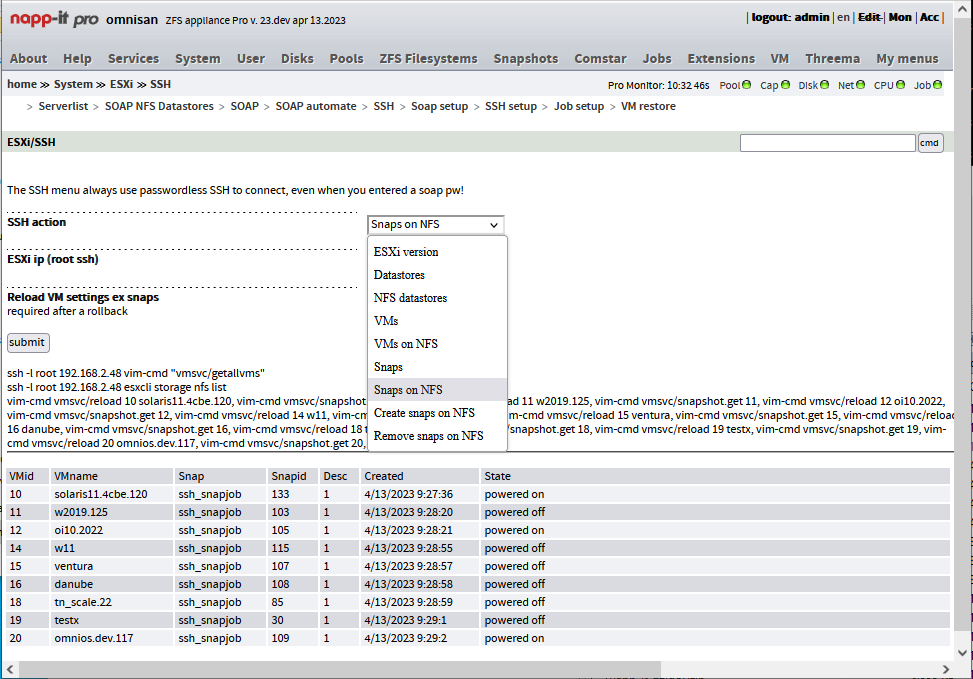Image resolution: width=973 pixels, height=679 pixels.
Task: Pick 'ESXi version' in dropdown list
Action: (405, 252)
